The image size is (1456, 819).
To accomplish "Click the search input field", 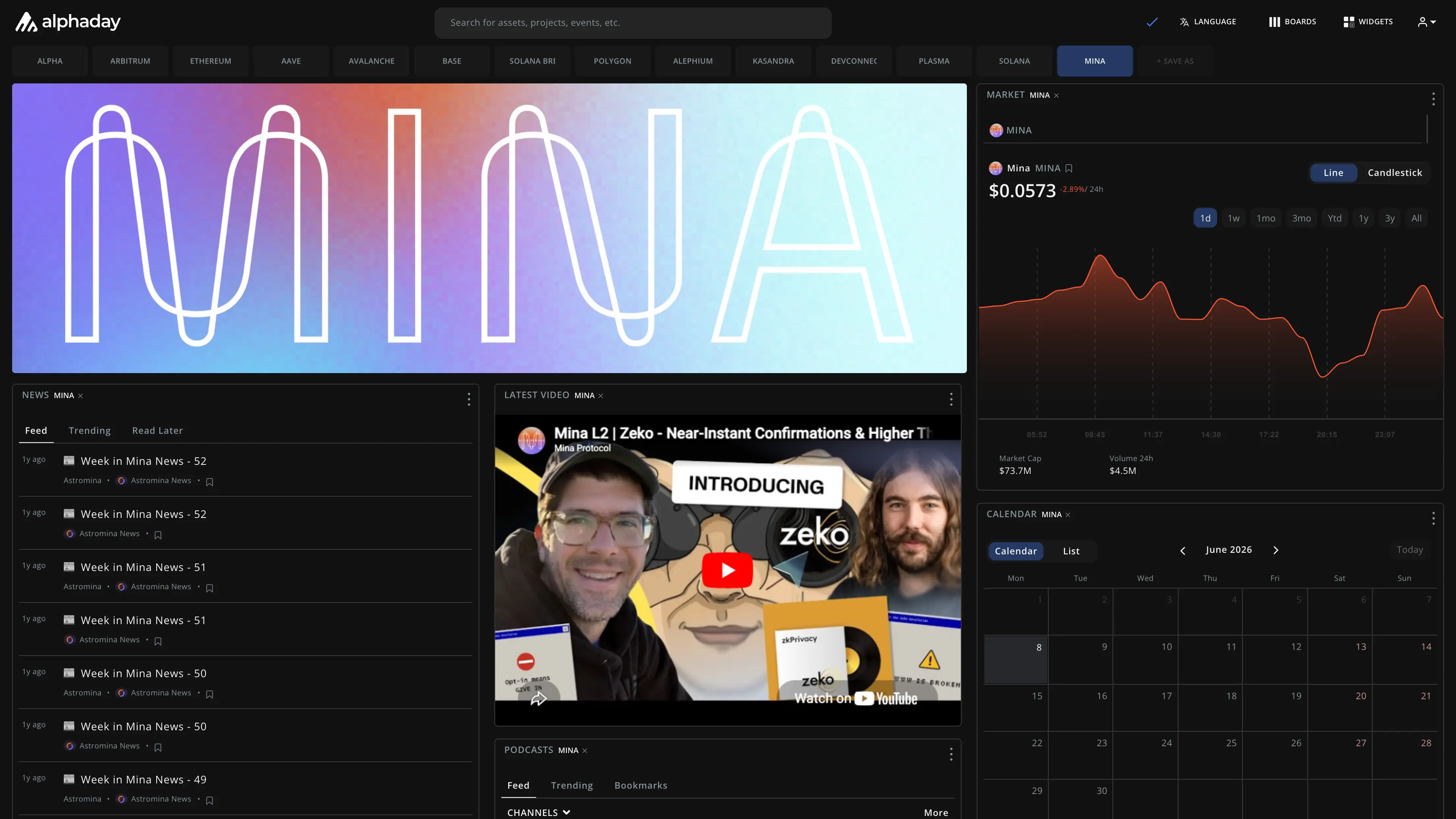I will click(x=632, y=23).
